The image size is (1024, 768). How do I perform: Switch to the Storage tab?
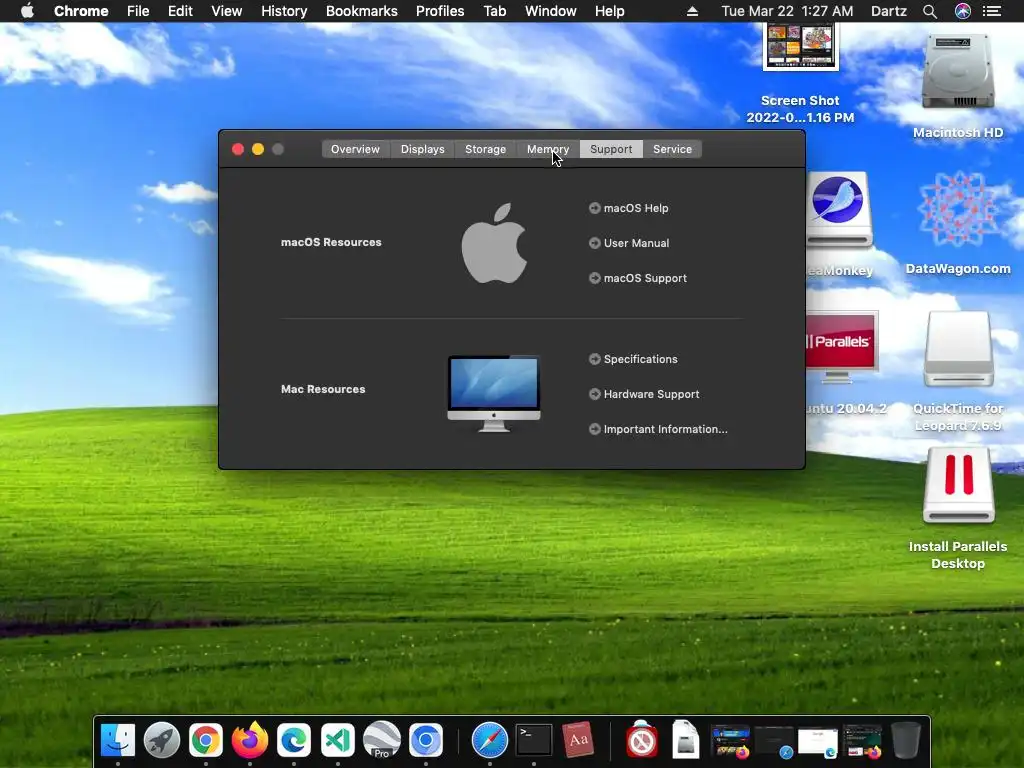pyautogui.click(x=485, y=149)
